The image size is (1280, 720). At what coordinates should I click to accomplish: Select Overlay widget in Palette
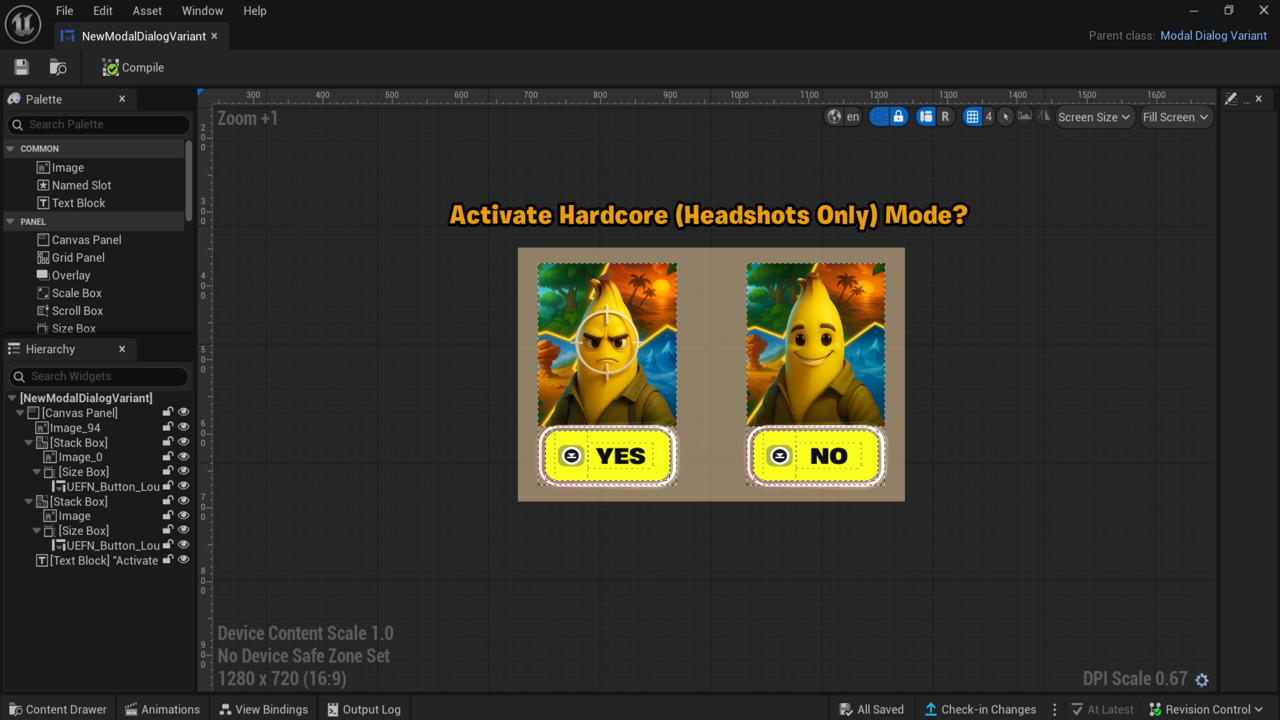(x=63, y=275)
